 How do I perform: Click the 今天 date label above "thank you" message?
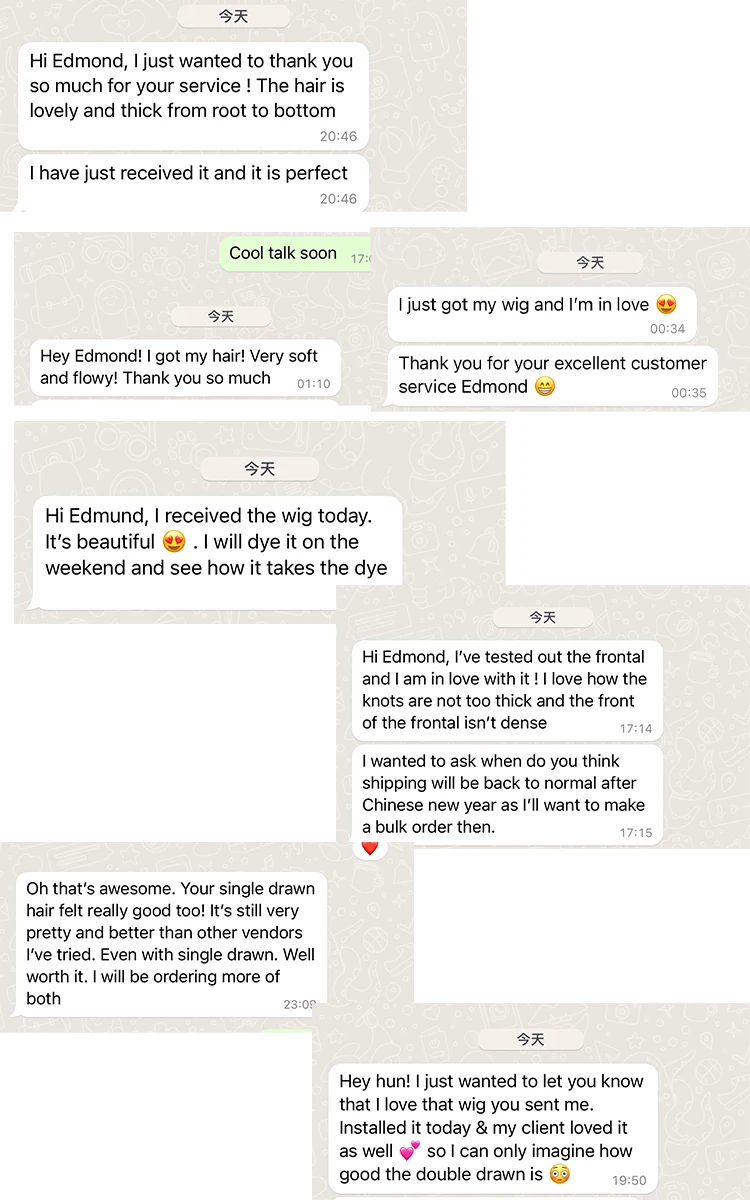click(x=233, y=16)
